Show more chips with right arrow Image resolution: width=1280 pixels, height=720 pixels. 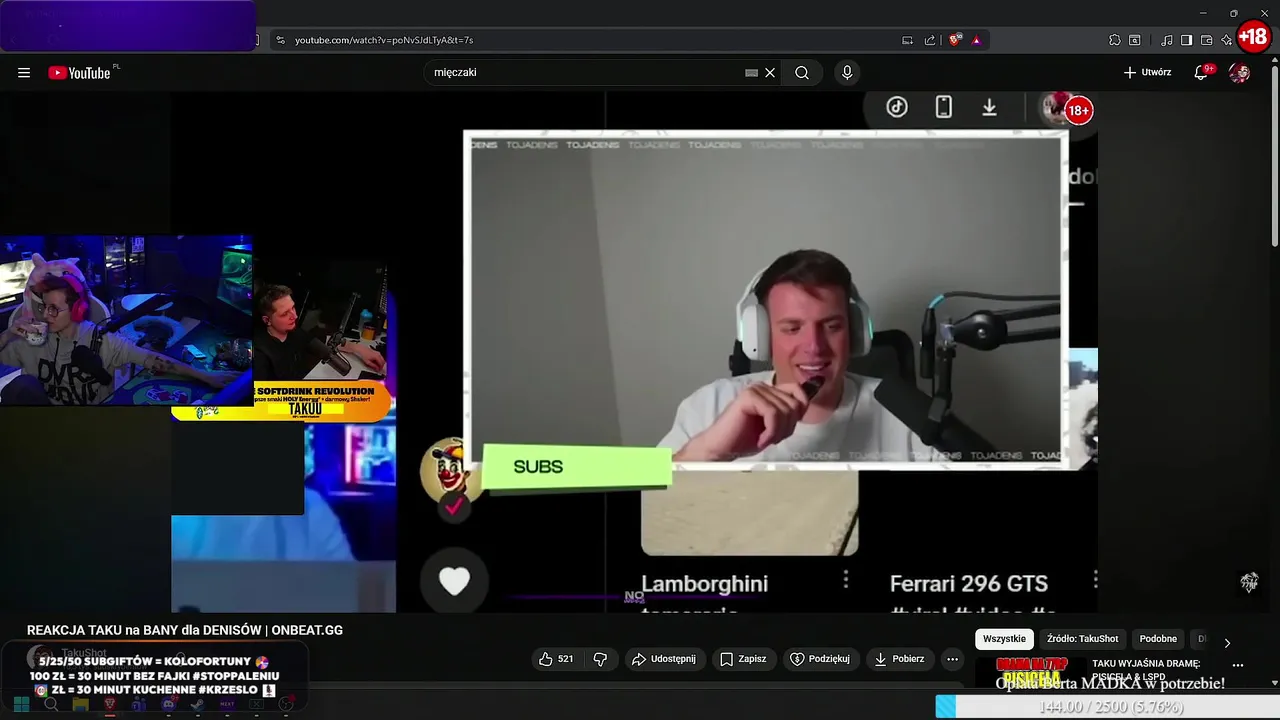(1227, 642)
